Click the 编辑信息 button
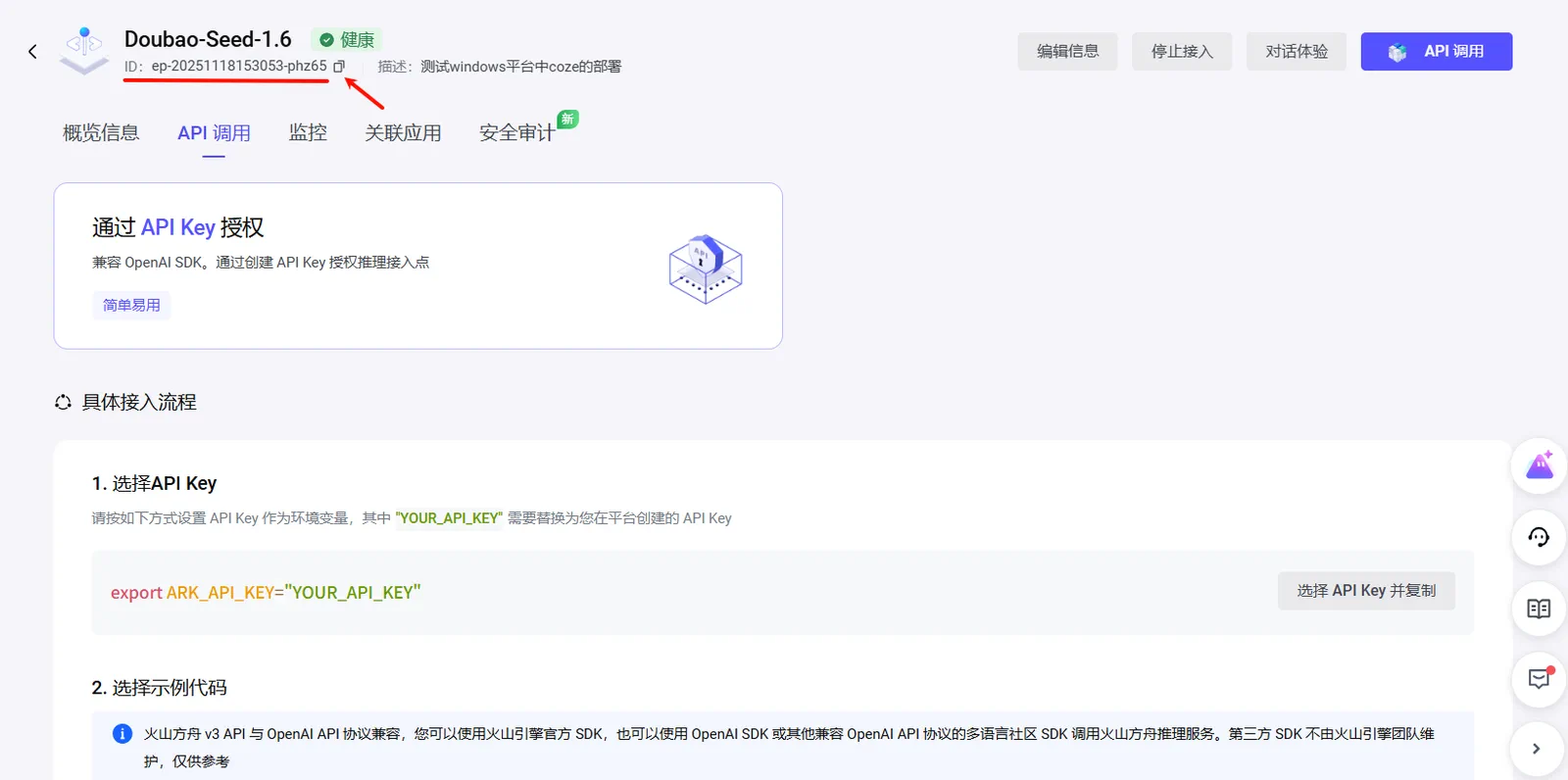This screenshot has width=1568, height=780. pyautogui.click(x=1067, y=52)
